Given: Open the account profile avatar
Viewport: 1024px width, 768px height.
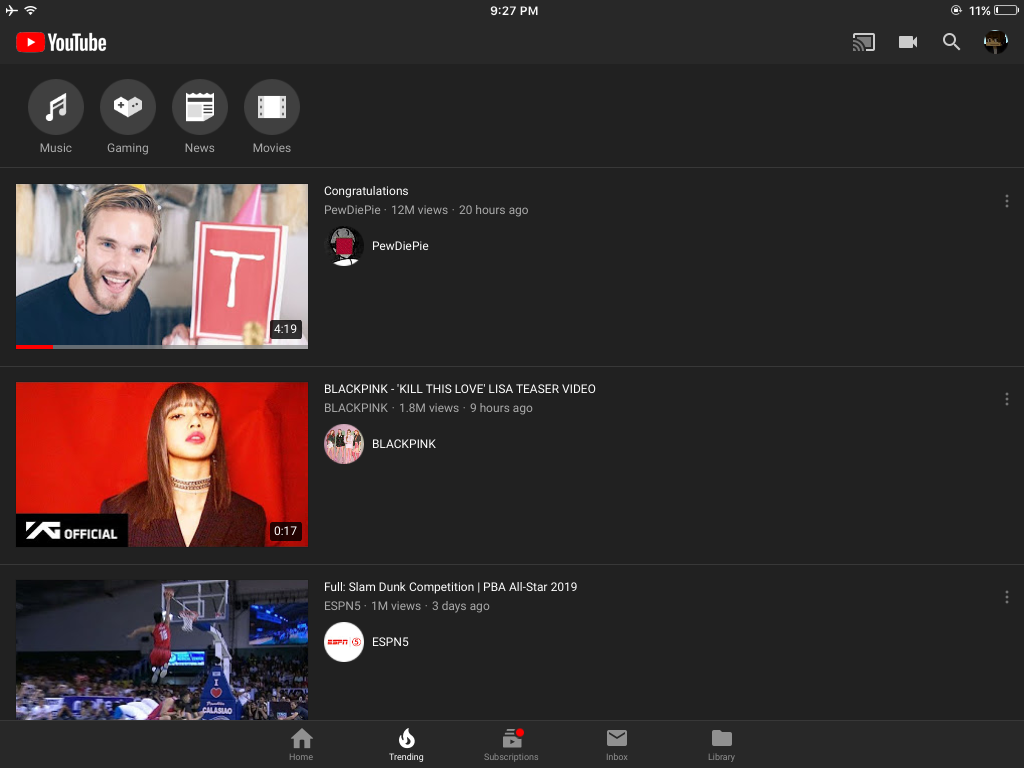Looking at the screenshot, I should (x=995, y=42).
